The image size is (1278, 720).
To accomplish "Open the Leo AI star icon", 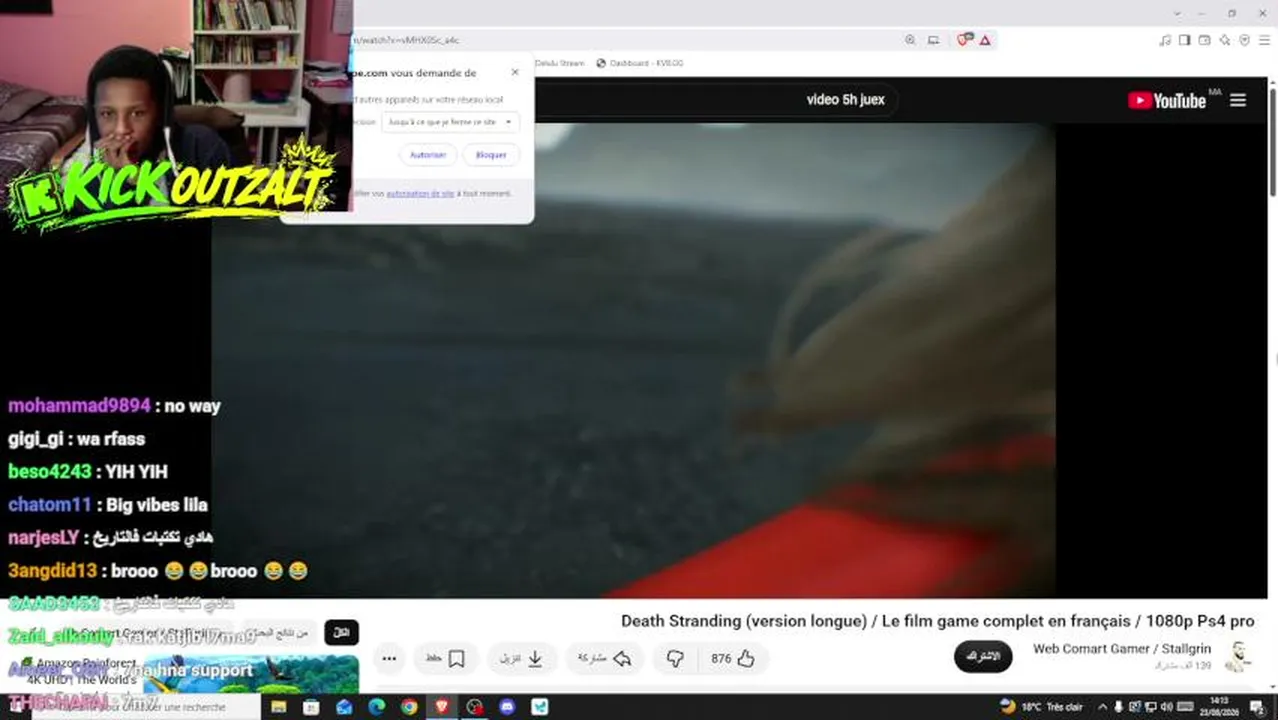I will tap(1225, 40).
